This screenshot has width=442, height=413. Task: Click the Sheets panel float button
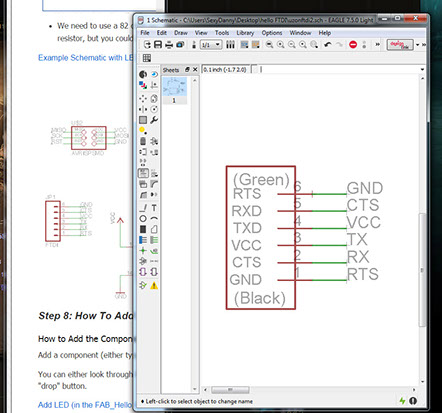tap(187, 69)
